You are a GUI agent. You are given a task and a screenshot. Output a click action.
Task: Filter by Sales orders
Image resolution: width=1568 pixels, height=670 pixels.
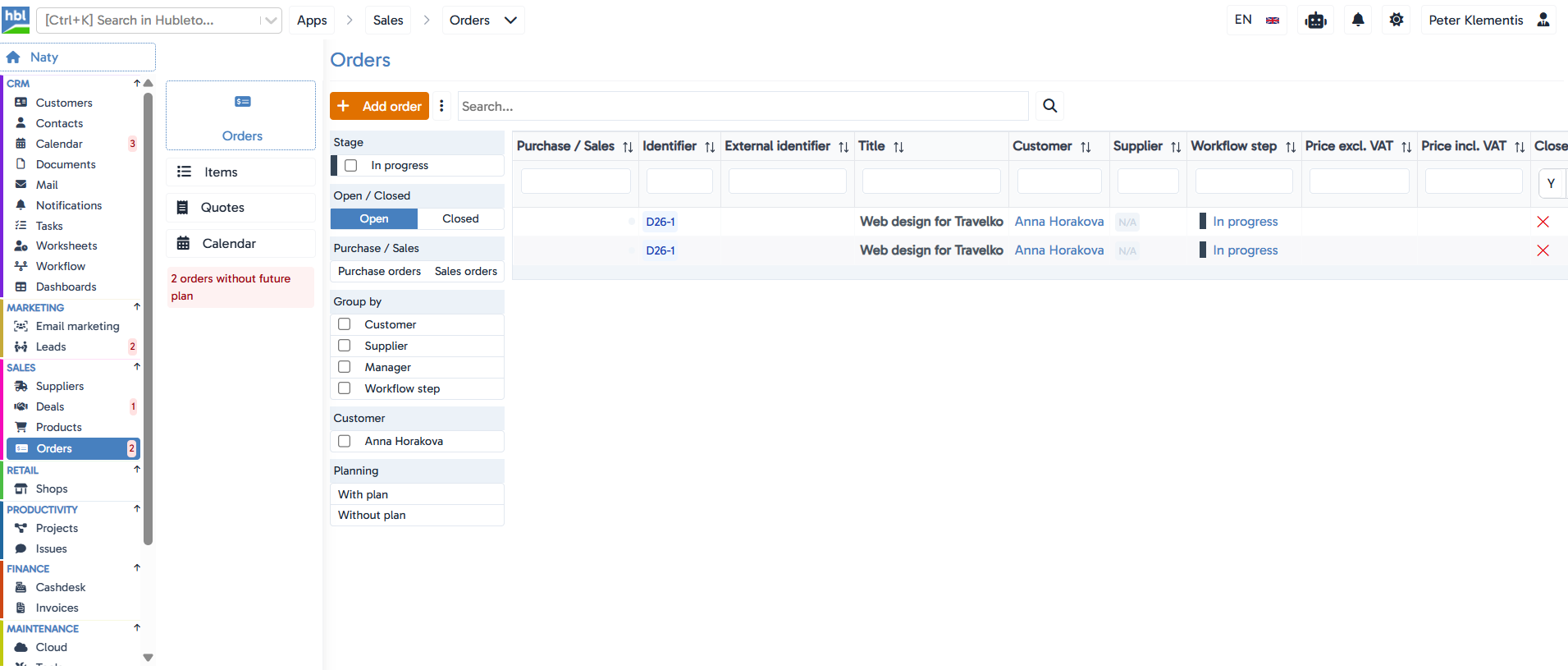pos(466,272)
